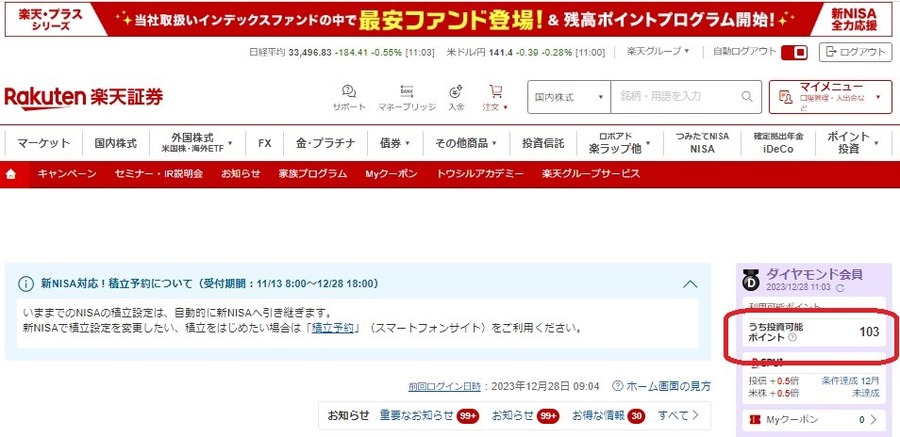Viewport: 900px width, 437px height.
Task: Toggle the 自動ログアウト switch
Action: (794, 53)
